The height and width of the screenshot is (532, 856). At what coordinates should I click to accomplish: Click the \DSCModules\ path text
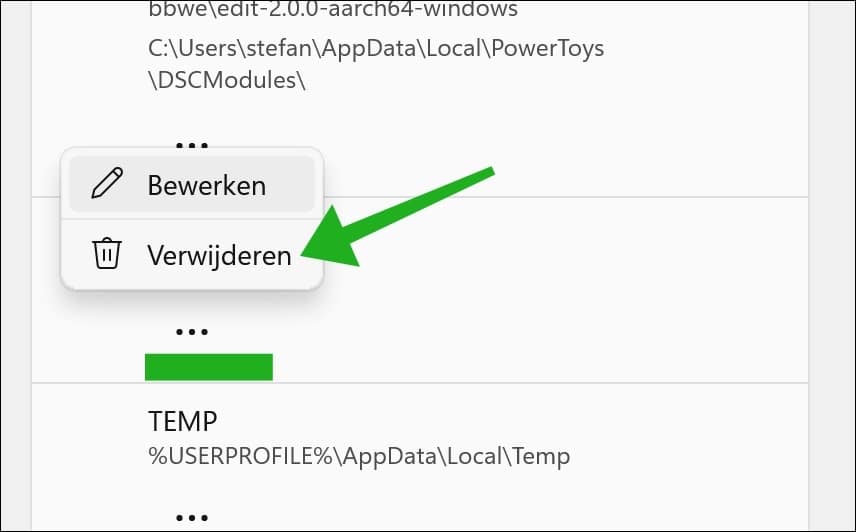(x=227, y=80)
